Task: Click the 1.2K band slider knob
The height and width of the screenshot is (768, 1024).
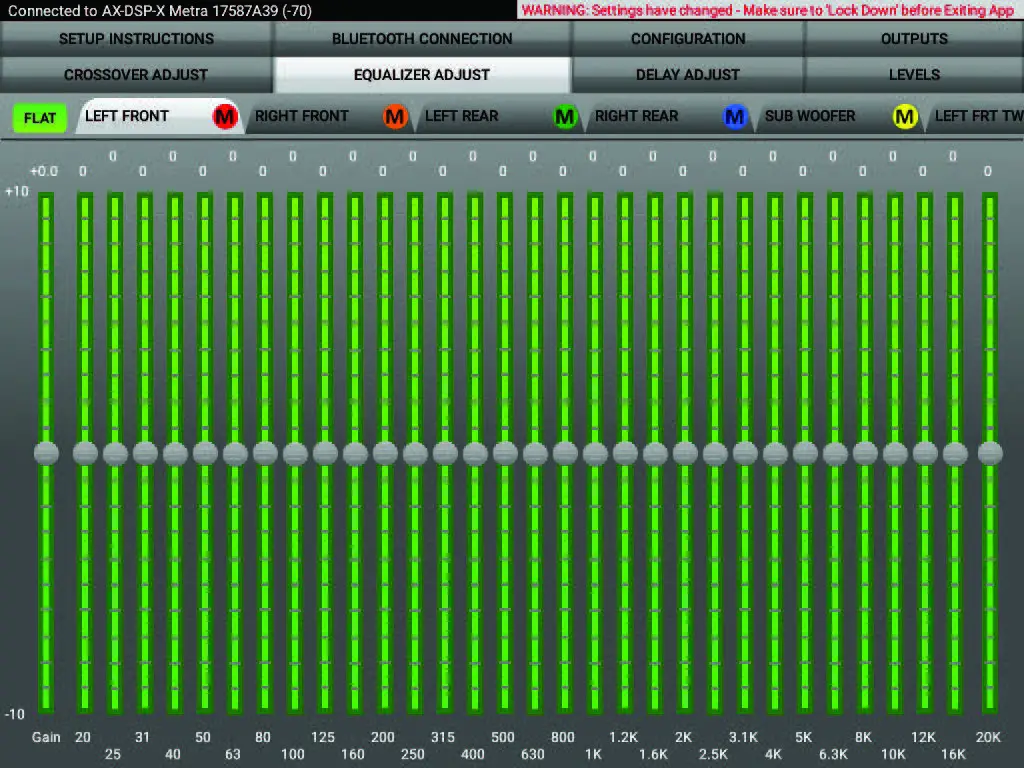Action: (626, 453)
